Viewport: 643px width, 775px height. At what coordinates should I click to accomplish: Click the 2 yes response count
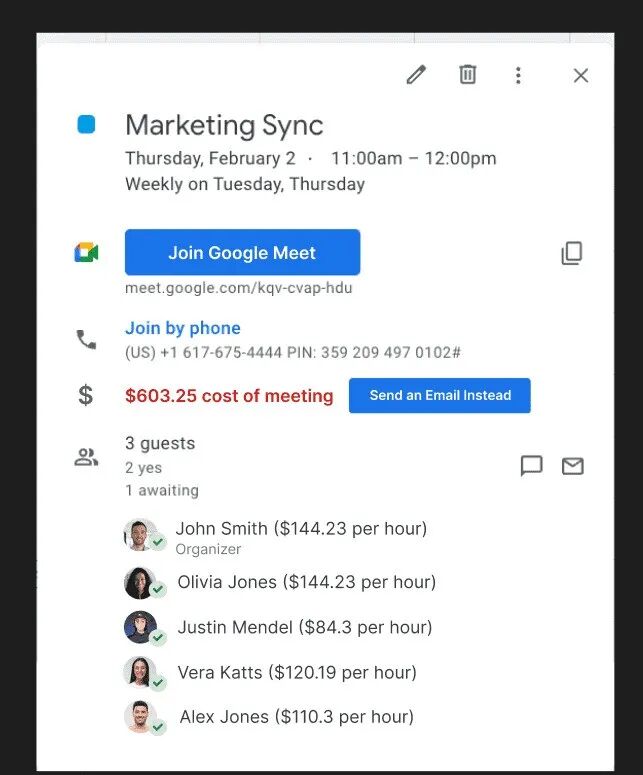click(143, 468)
